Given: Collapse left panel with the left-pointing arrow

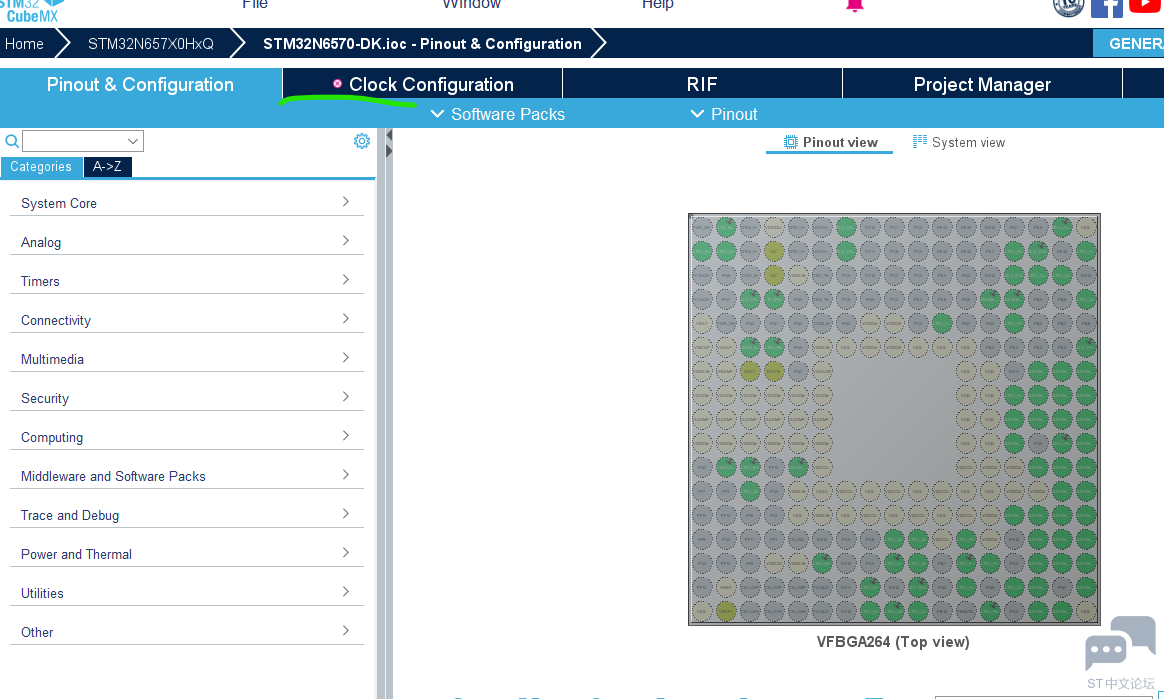Looking at the screenshot, I should (x=389, y=136).
